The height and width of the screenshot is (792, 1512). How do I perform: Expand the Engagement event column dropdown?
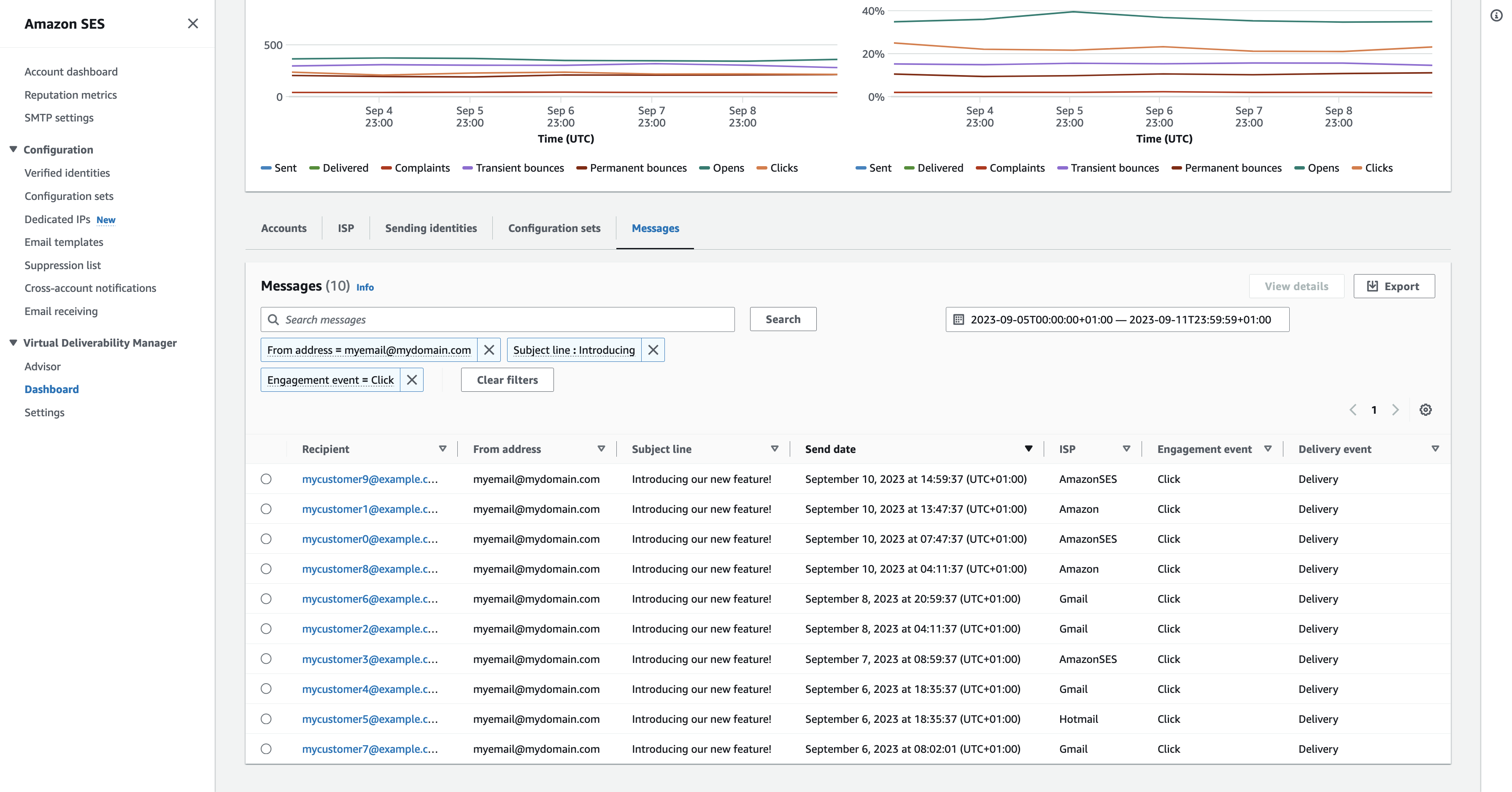click(x=1270, y=448)
